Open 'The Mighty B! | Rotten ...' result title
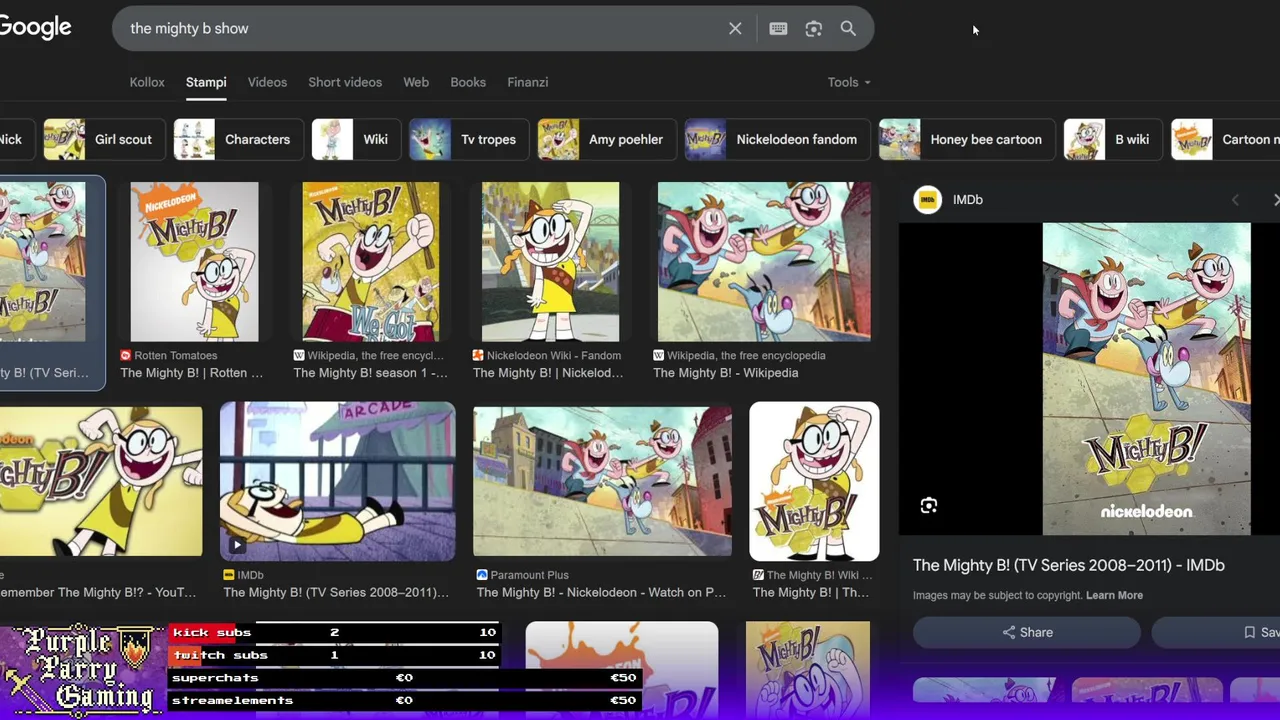The height and width of the screenshot is (720, 1280). (x=192, y=373)
